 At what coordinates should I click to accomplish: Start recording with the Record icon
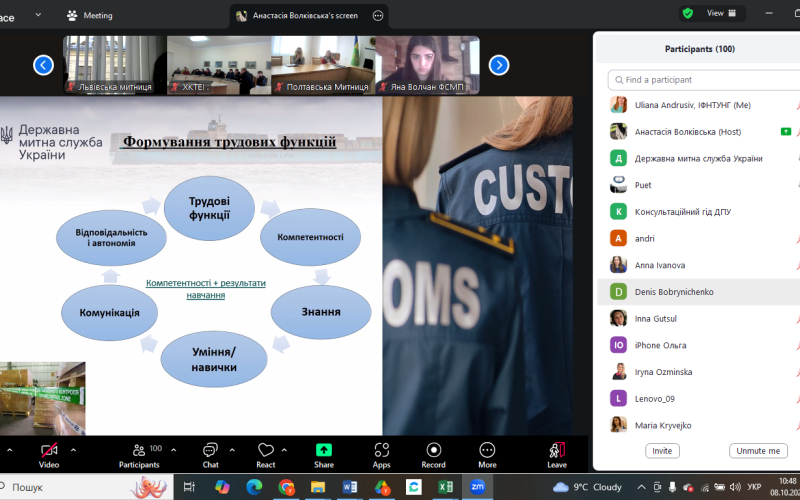[x=433, y=450]
